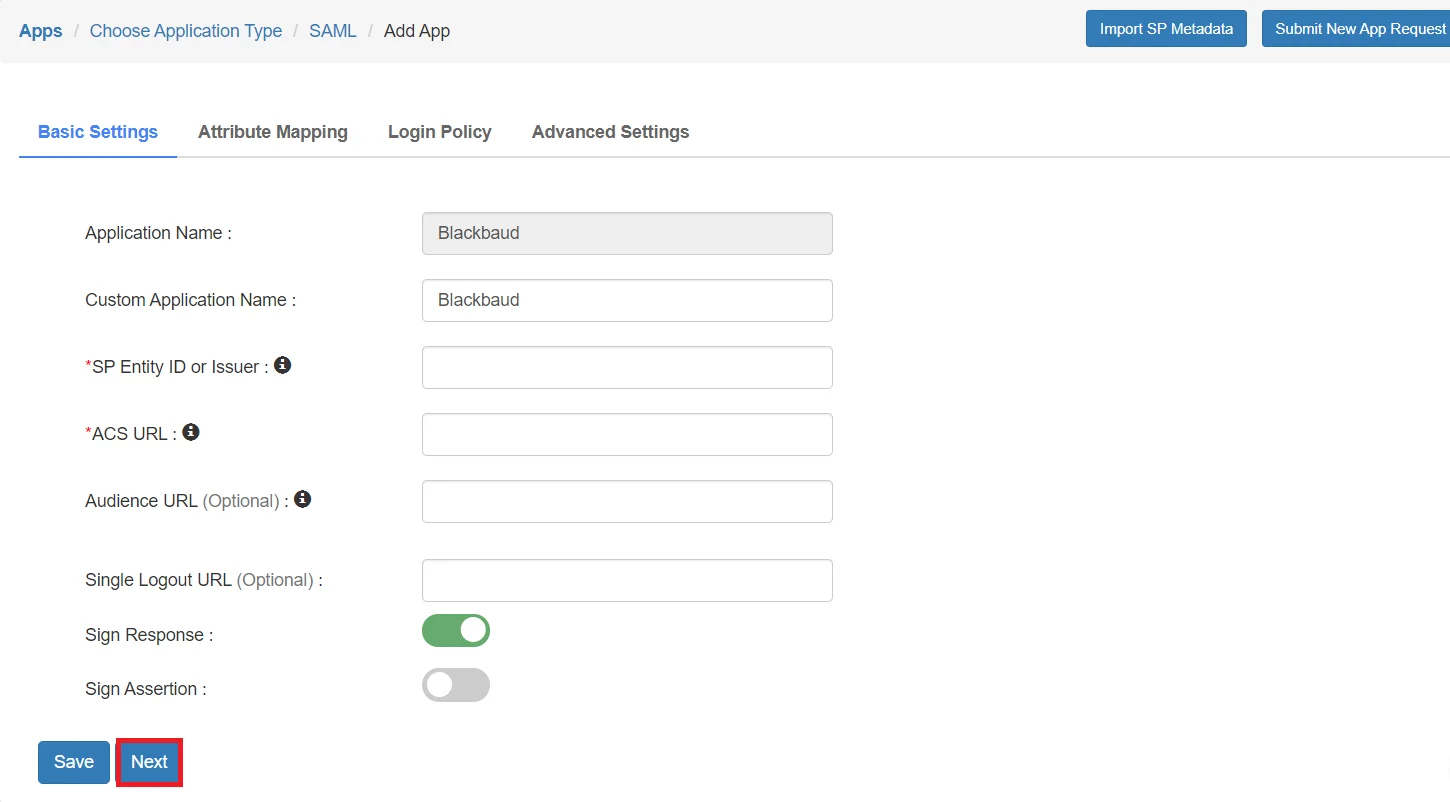The image size is (1450, 802).
Task: Click the info icon beside Audience URL
Action: (x=303, y=499)
